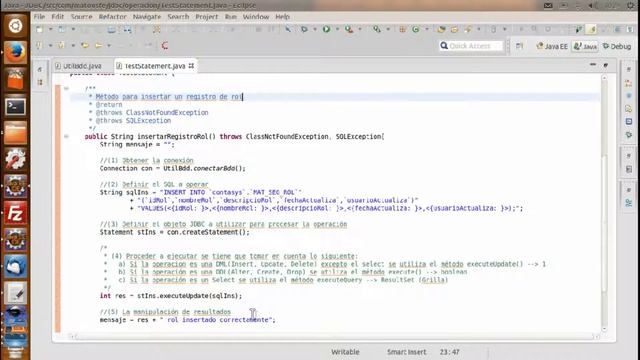Screen dimensions: 640x360
Task: Open Ubuntu Software Center launcher icon
Action: click(x=16, y=79)
